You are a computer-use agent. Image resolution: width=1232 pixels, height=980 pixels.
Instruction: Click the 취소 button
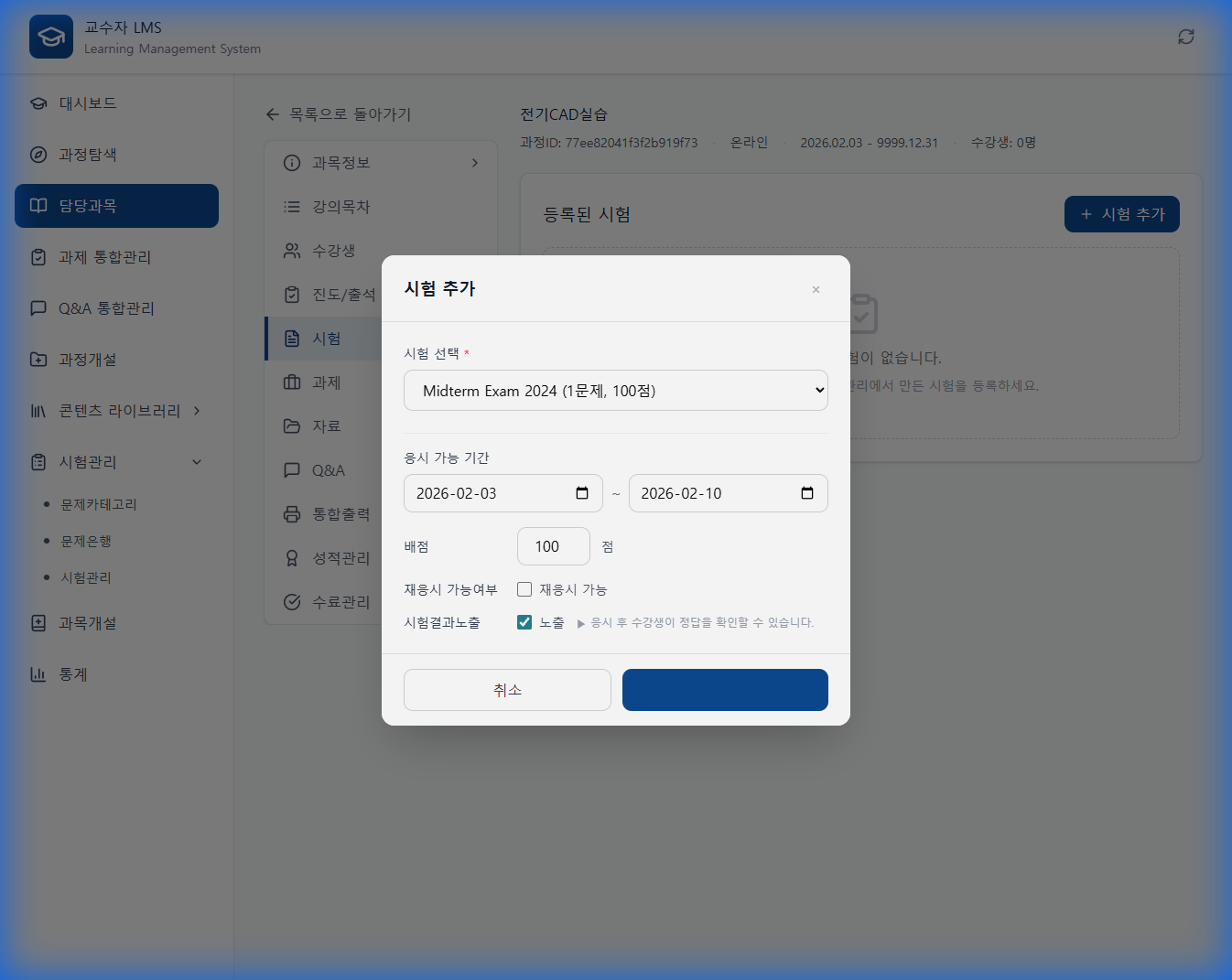coord(507,690)
